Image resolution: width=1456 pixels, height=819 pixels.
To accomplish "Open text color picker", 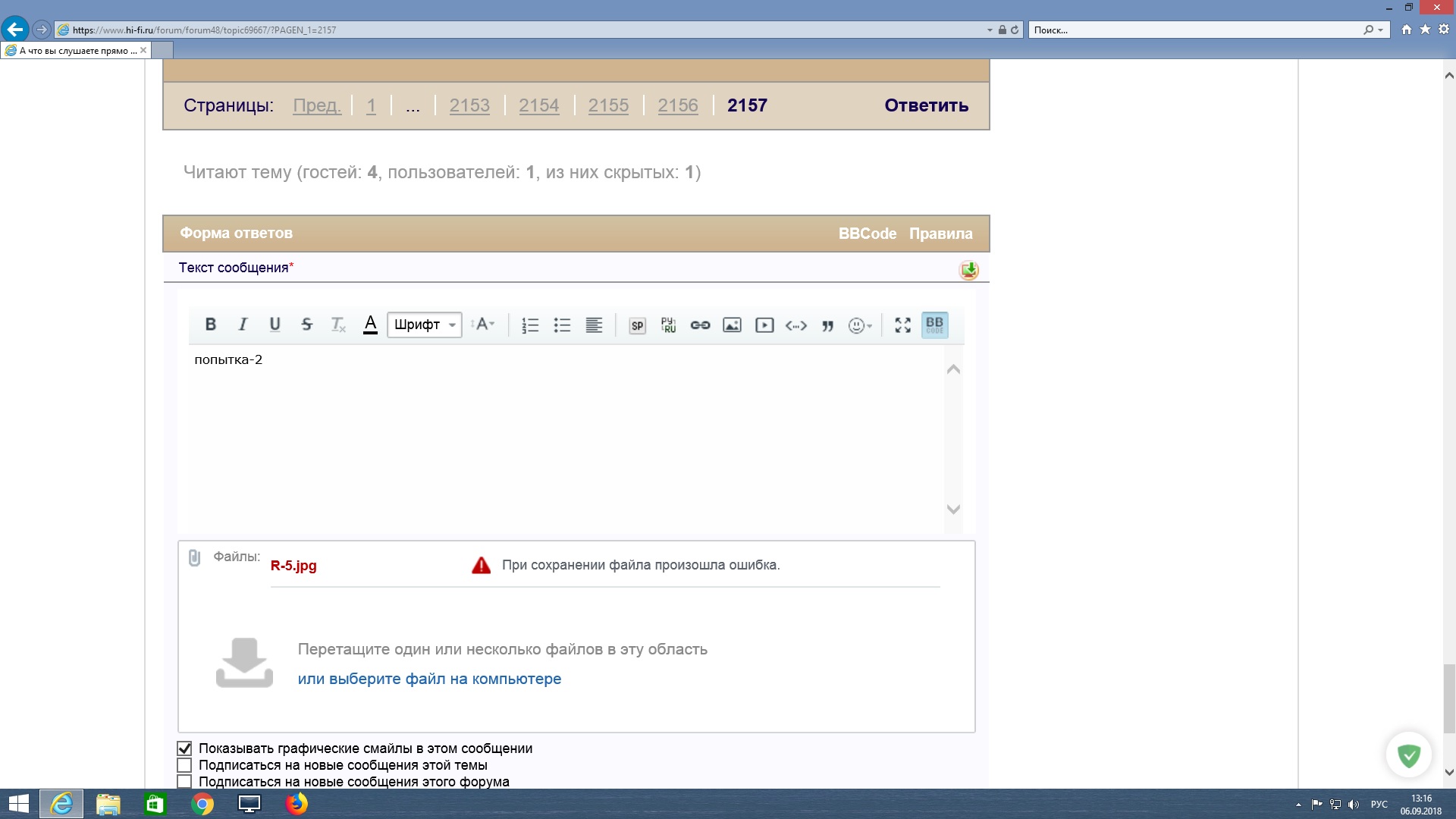I will 370,325.
